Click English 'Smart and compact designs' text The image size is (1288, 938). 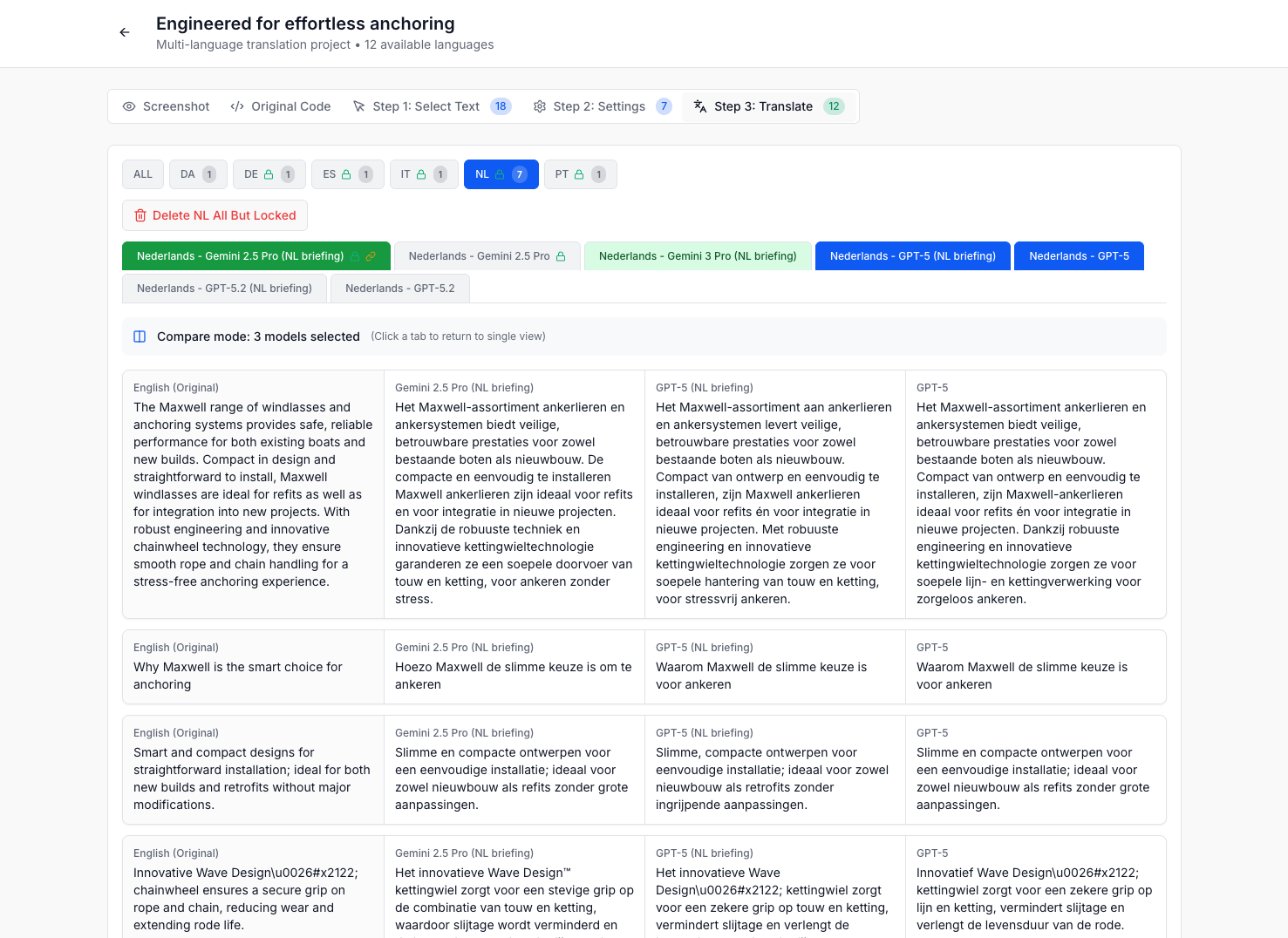[252, 778]
